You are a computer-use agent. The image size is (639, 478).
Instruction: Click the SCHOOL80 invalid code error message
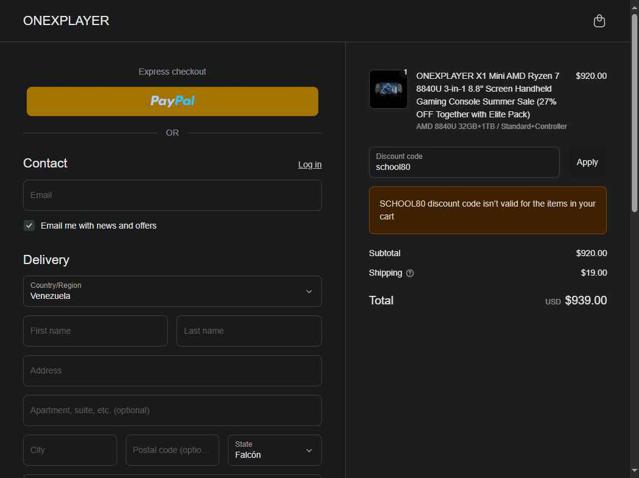coord(488,210)
